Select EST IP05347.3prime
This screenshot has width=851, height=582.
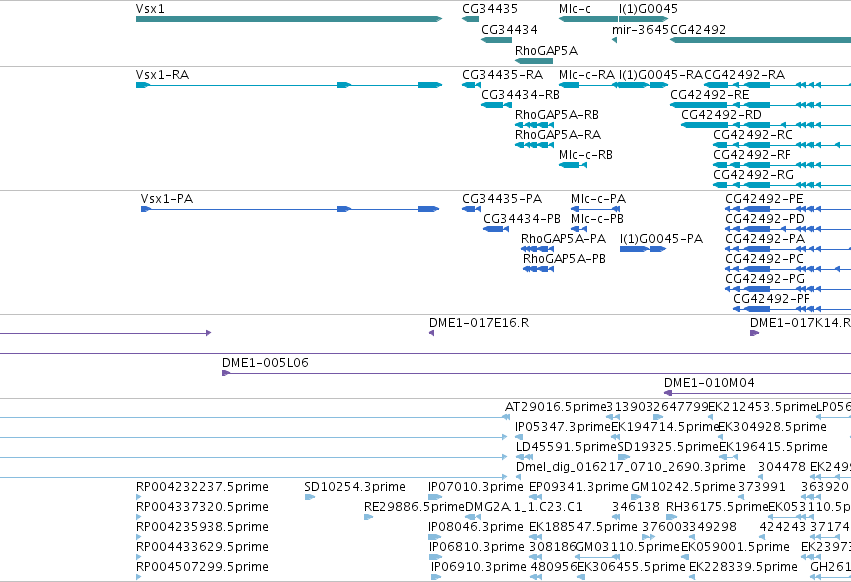519,437
